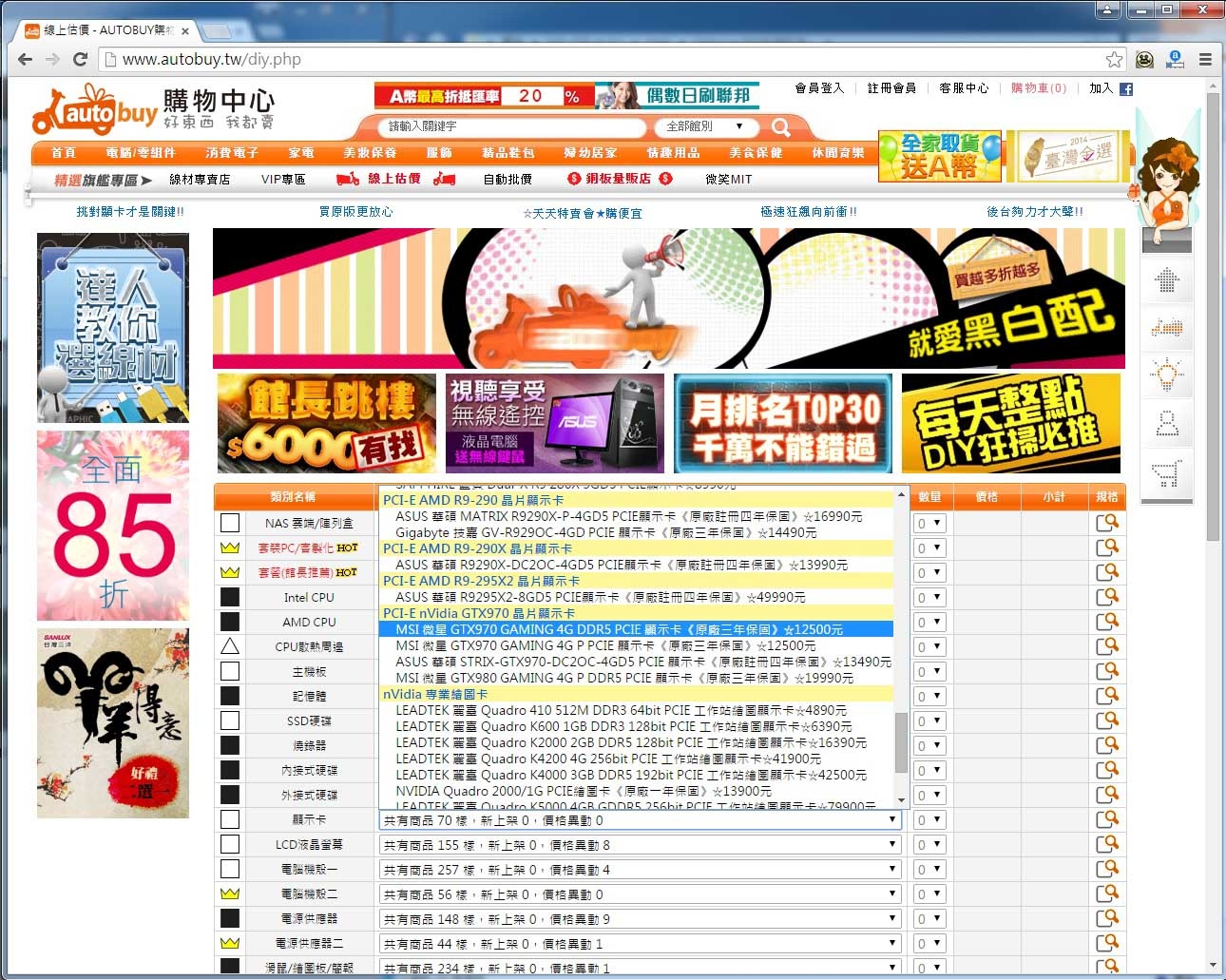Click the back-to-top arrow in right sidebar

coord(1166,280)
